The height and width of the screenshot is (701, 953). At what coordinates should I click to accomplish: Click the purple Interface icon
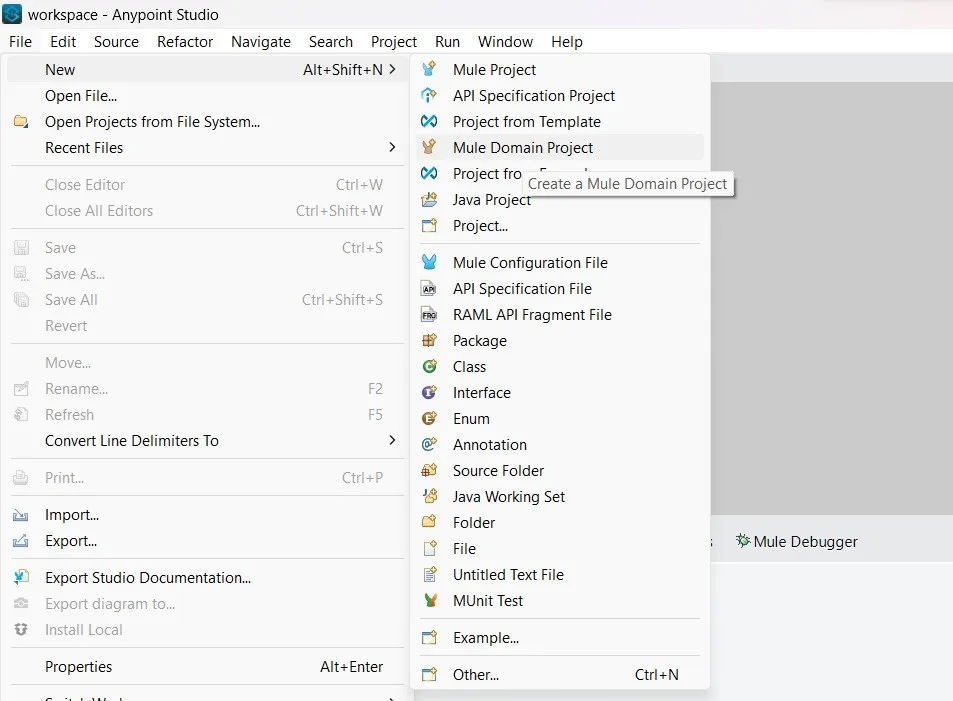pos(429,393)
